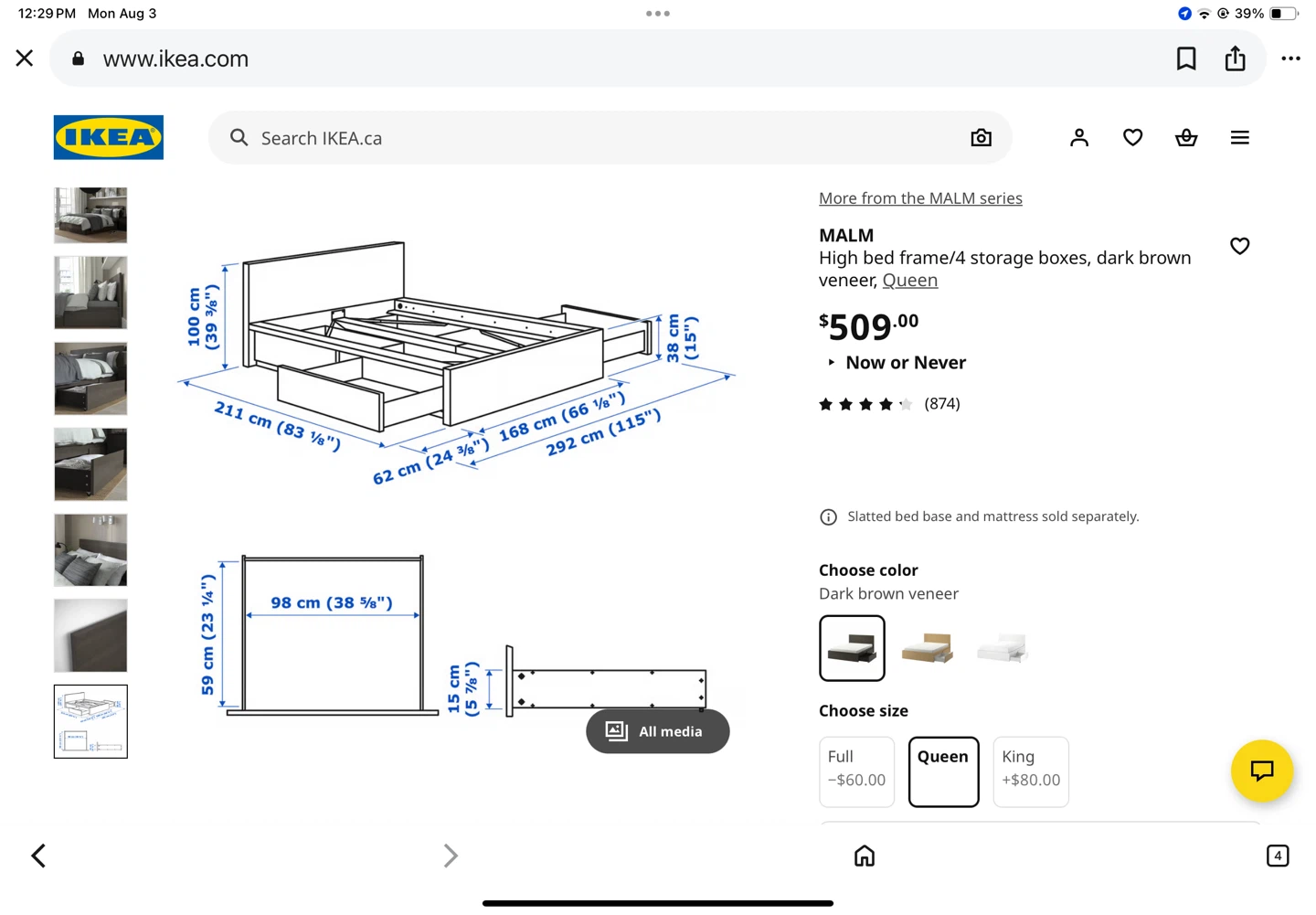This screenshot has height=915, width=1316.
Task: Follow More from the MALM series link
Action: pos(920,198)
